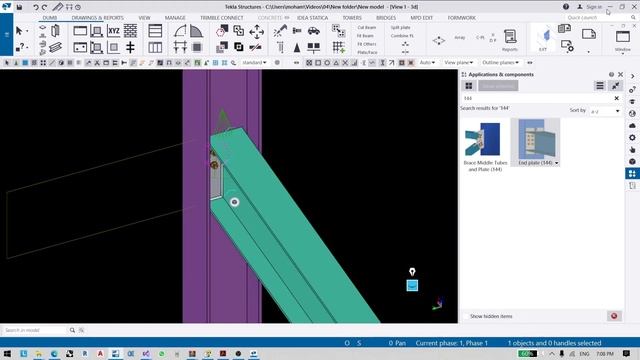
Task: Open the MANAGE ribbon tab
Action: (175, 18)
